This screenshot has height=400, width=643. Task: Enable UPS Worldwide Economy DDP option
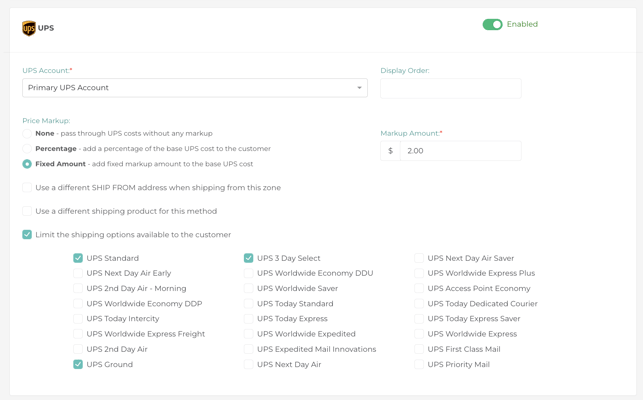pos(78,304)
